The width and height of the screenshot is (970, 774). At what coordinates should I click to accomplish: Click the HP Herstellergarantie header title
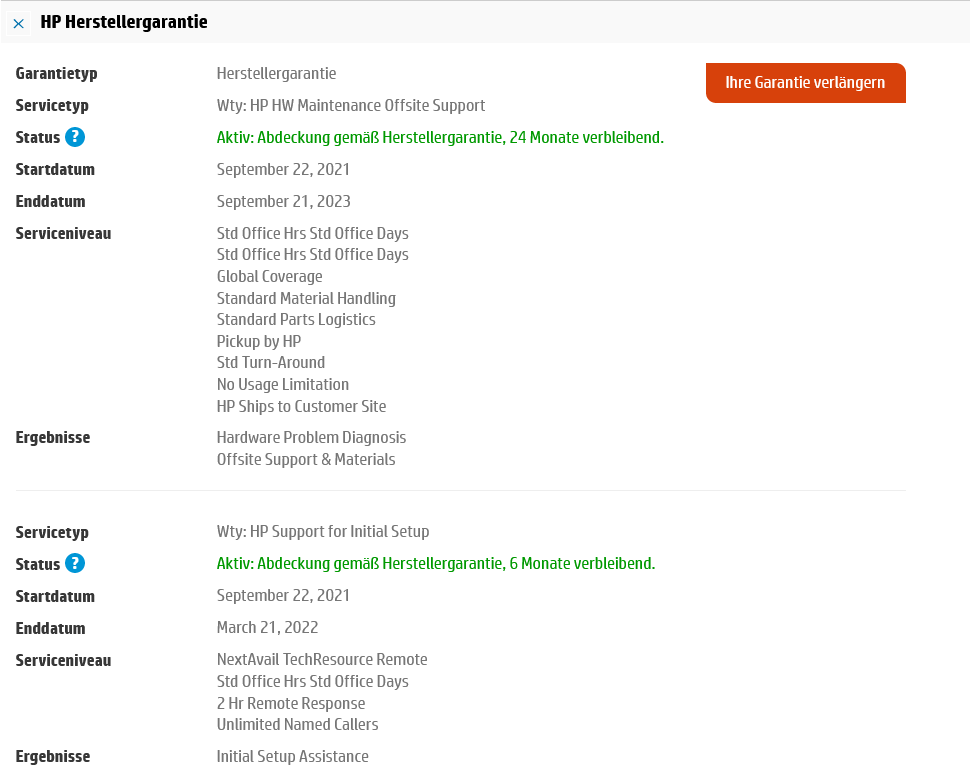pyautogui.click(x=124, y=21)
